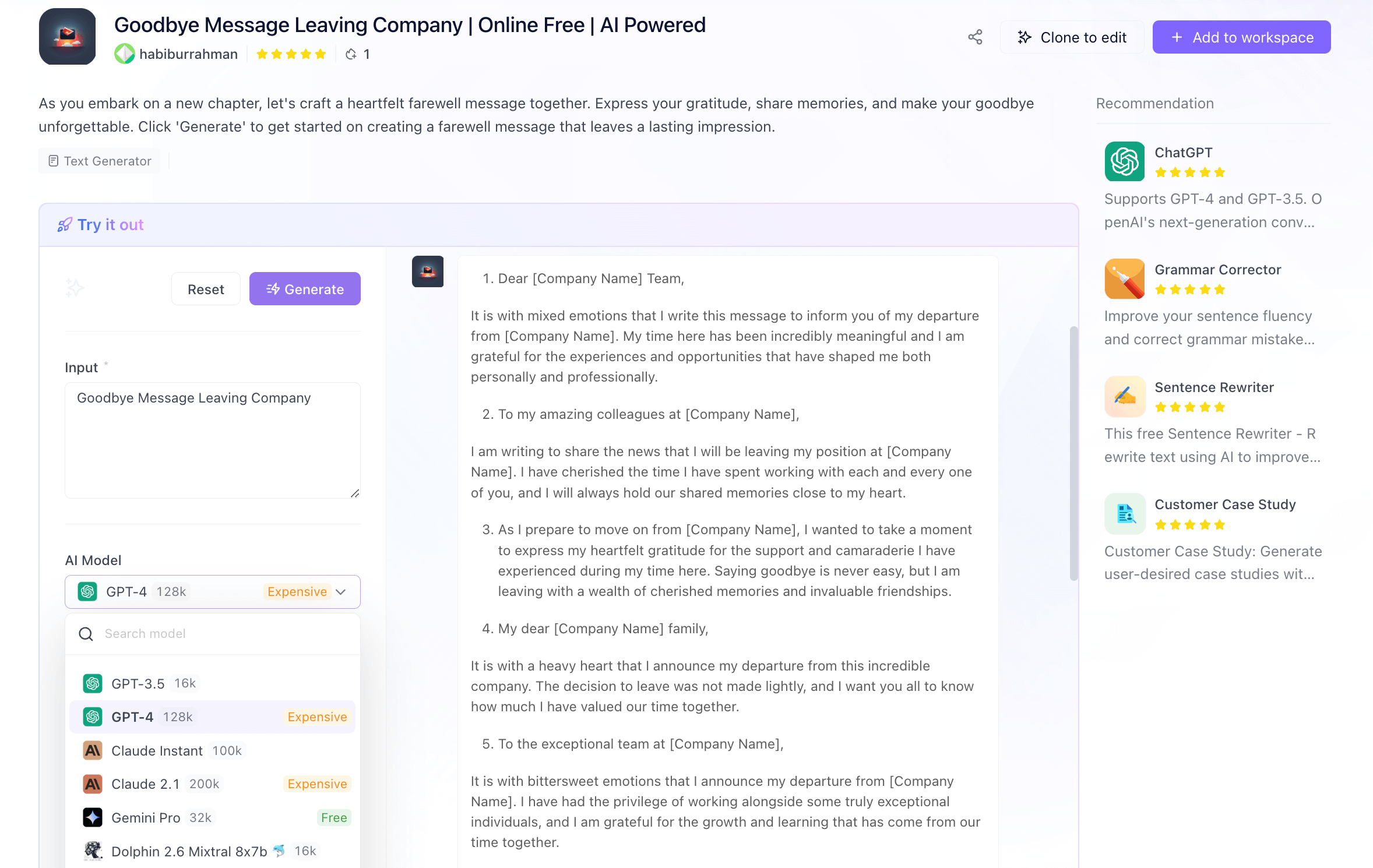Click the share icon
1373x868 pixels.
[975, 37]
